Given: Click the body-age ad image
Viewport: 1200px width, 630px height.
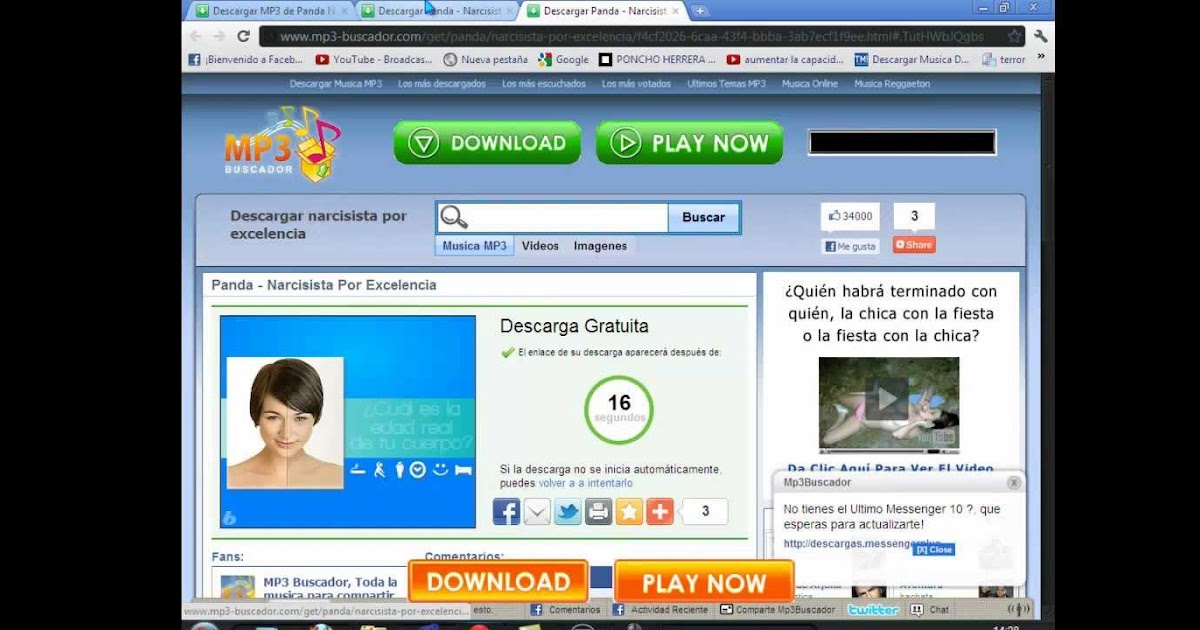Looking at the screenshot, I should pos(348,421).
